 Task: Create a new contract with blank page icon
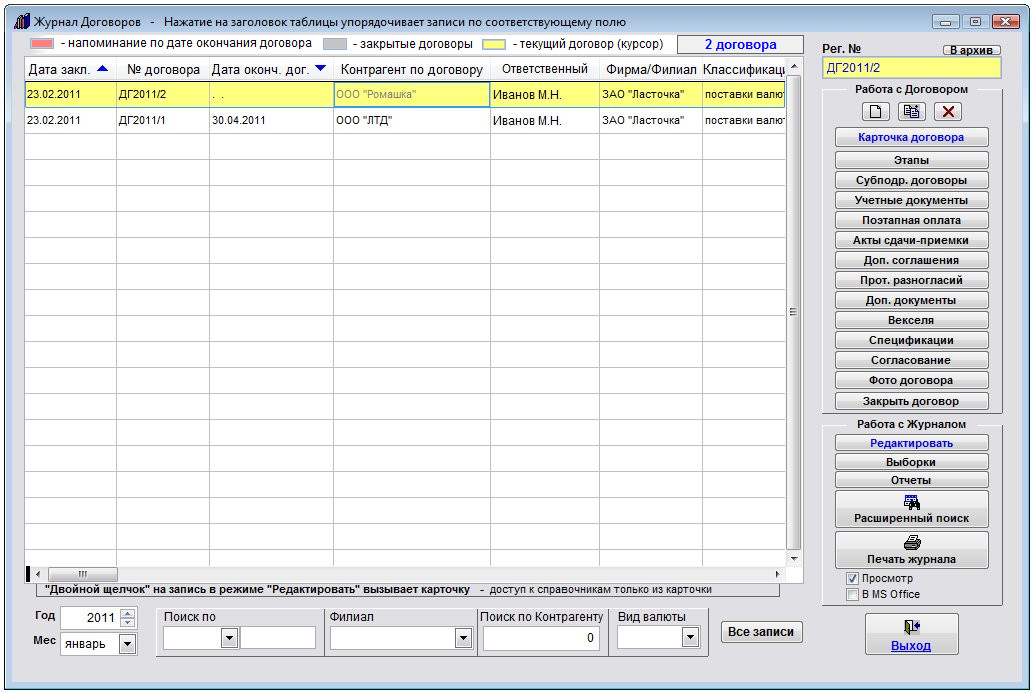point(875,112)
